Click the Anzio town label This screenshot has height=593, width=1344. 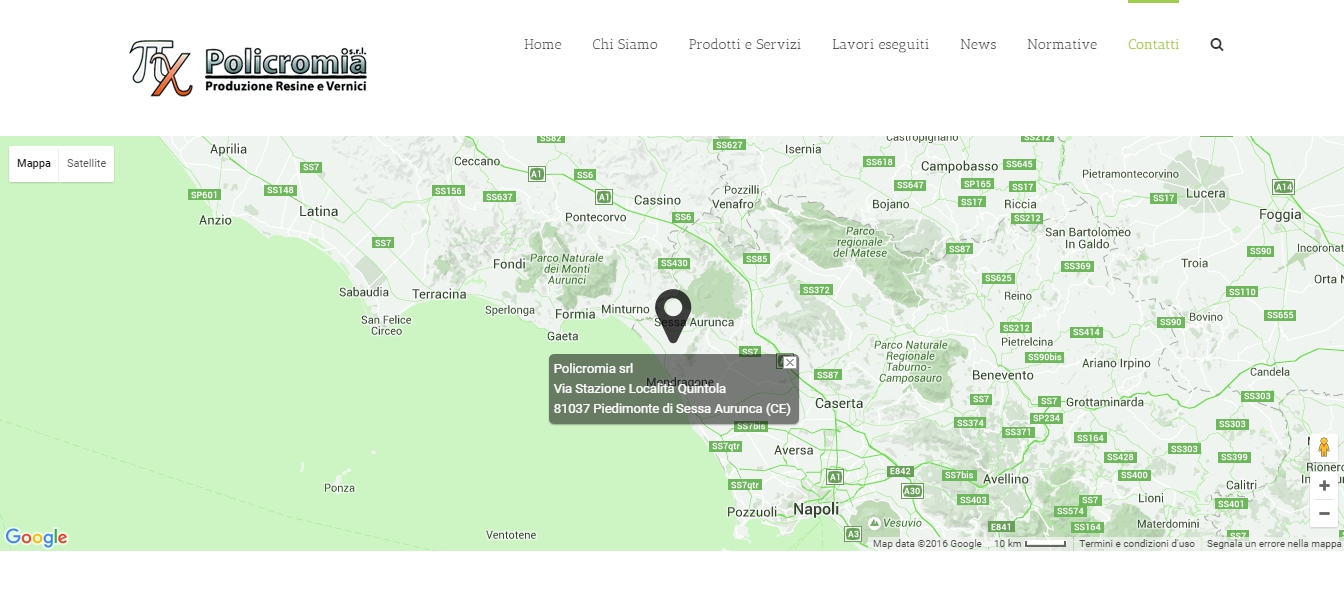[215, 220]
